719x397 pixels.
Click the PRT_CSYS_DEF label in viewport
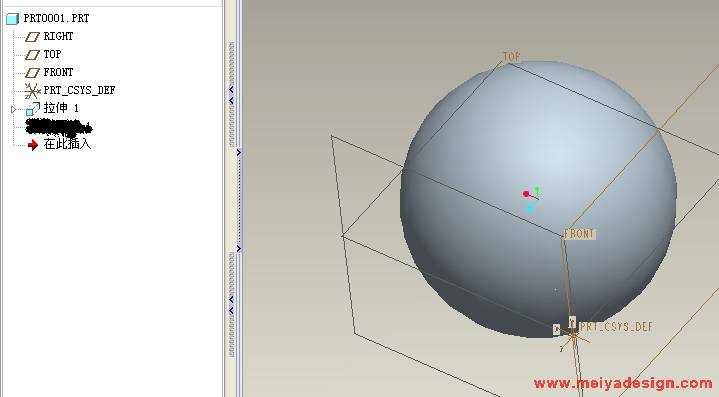pyautogui.click(x=616, y=327)
